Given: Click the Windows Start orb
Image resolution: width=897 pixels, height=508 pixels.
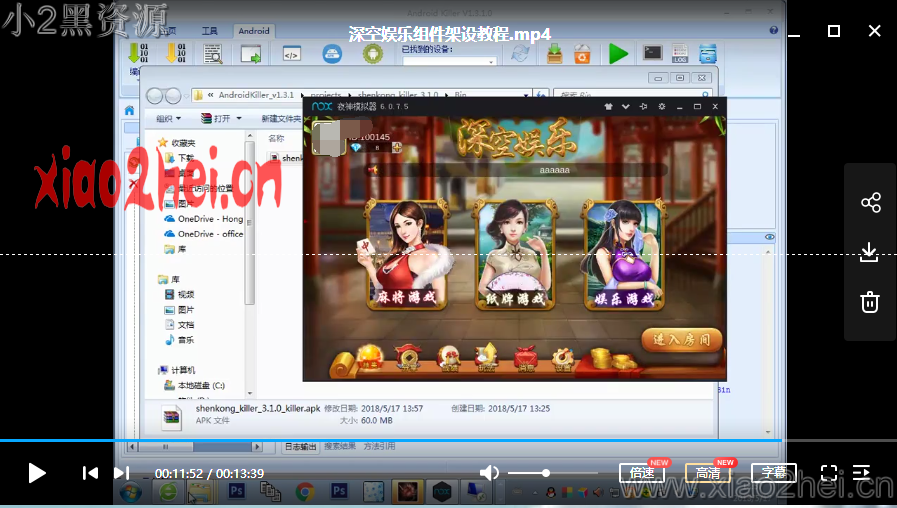Looking at the screenshot, I should coord(130,492).
